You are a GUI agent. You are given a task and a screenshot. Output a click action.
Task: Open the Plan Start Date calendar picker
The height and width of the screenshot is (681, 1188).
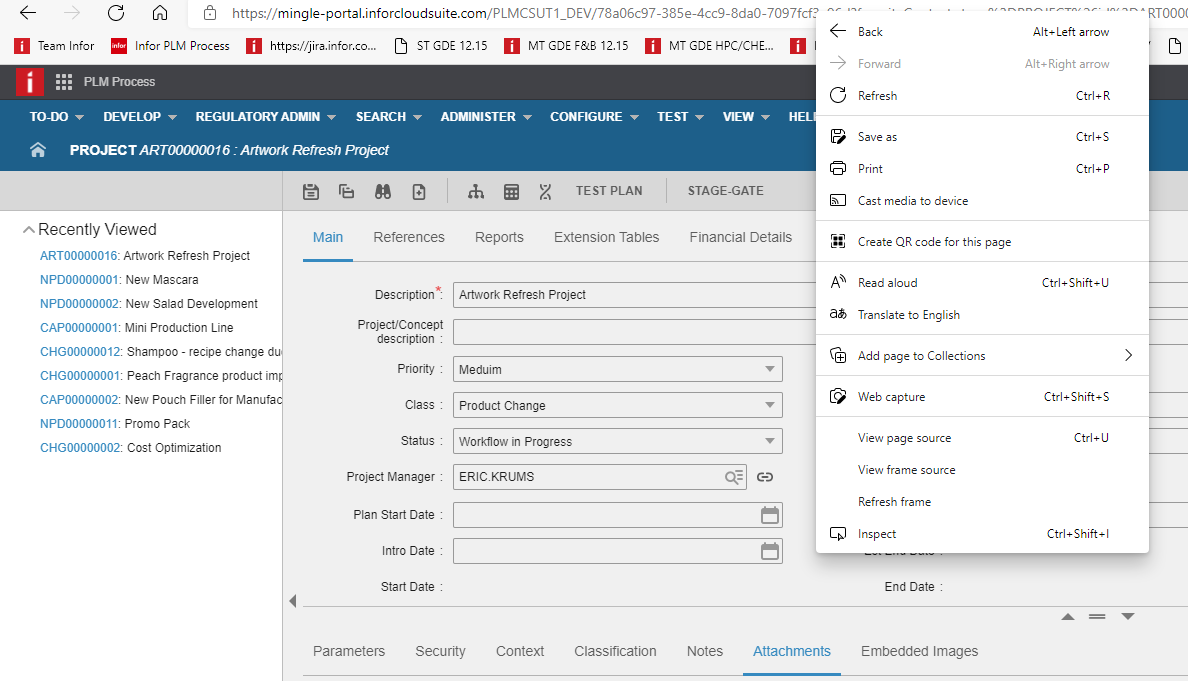(768, 513)
